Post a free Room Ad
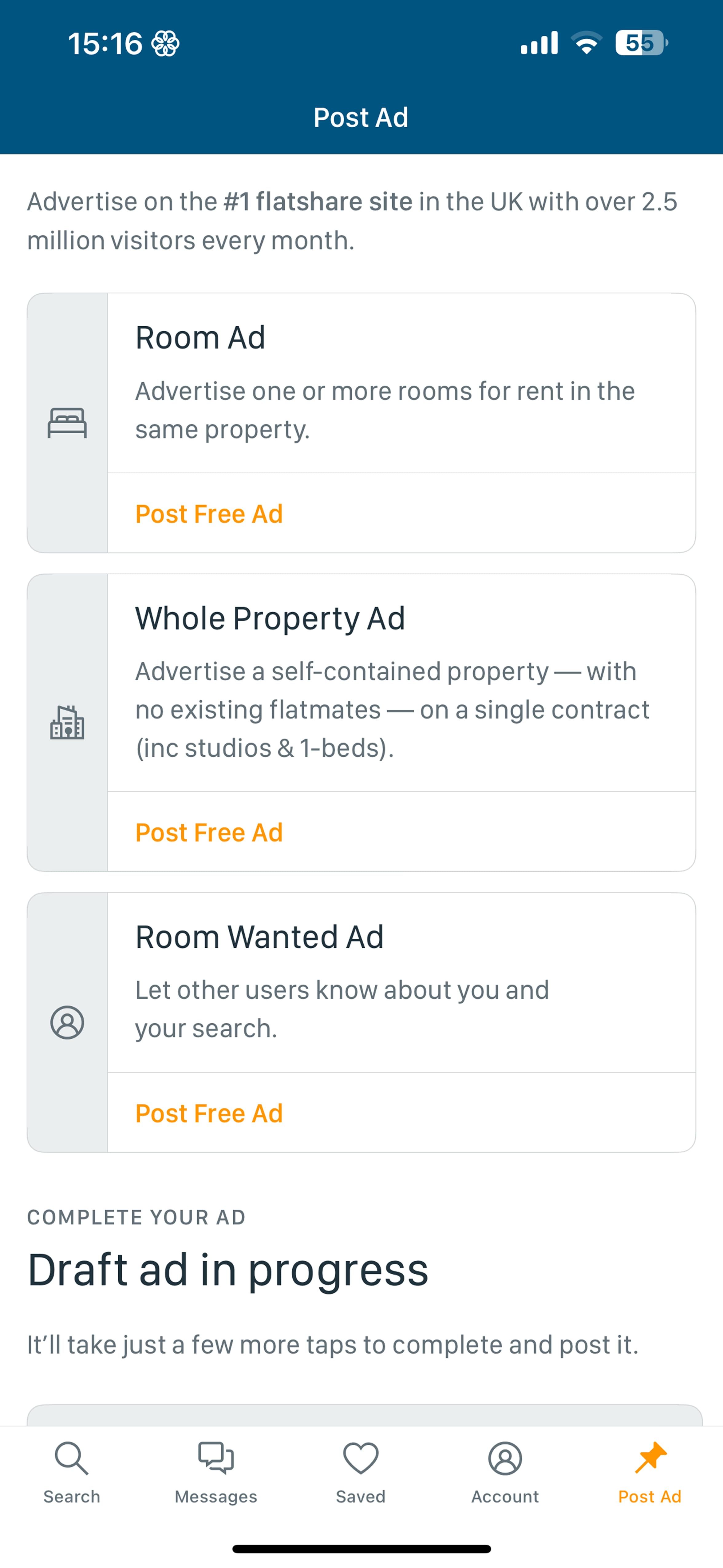Image resolution: width=723 pixels, height=1568 pixels. click(209, 514)
